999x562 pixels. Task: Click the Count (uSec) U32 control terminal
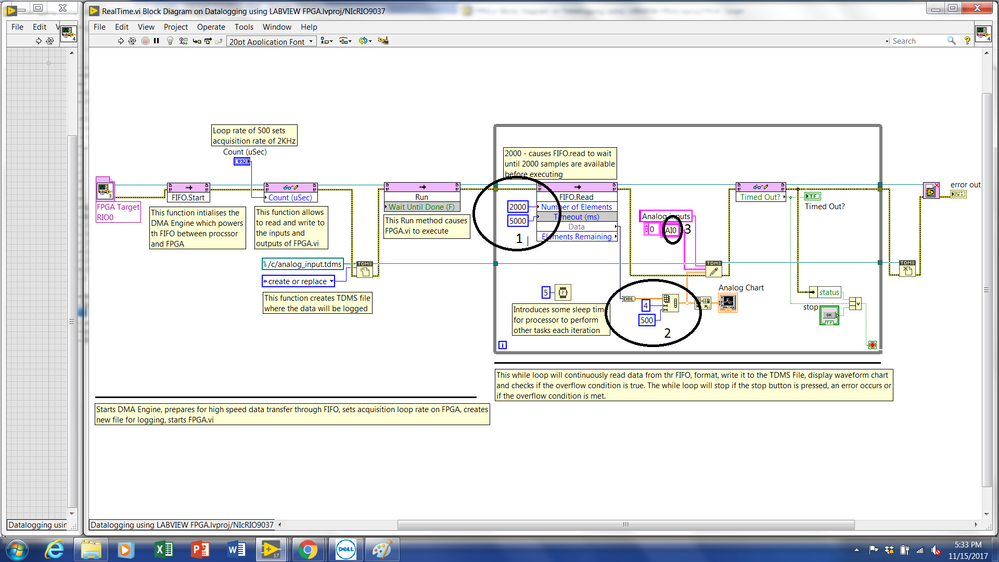tap(242, 161)
